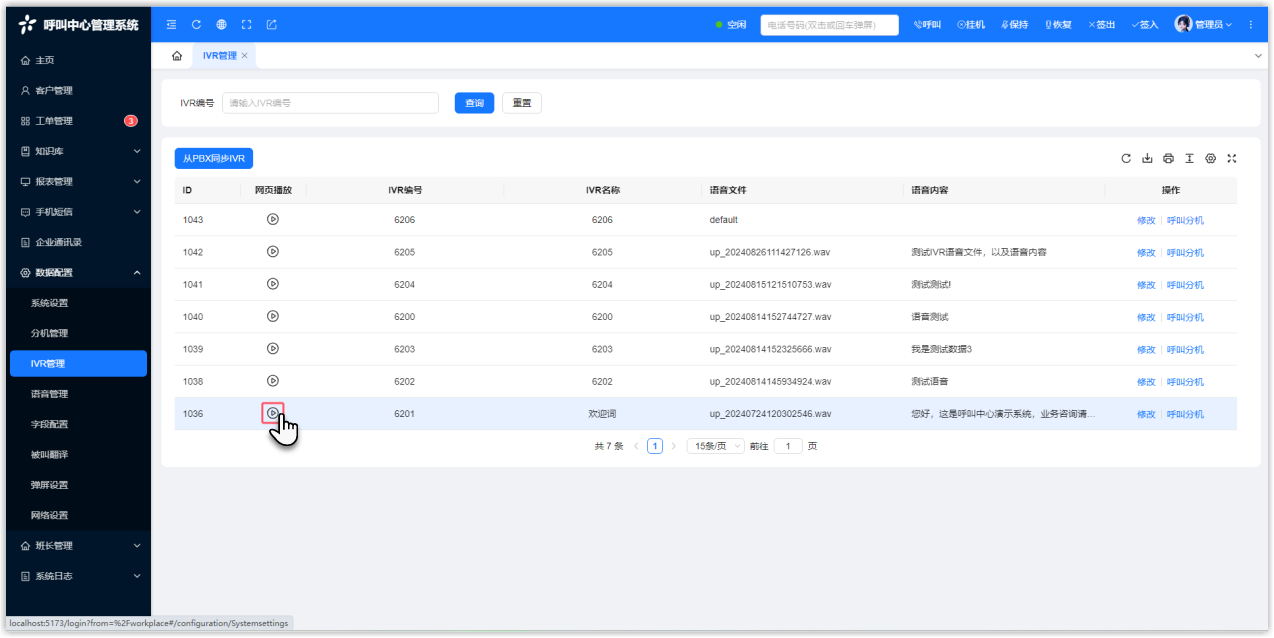1274x638 pixels.
Task: Adjust table row density icon
Action: (x=1189, y=159)
